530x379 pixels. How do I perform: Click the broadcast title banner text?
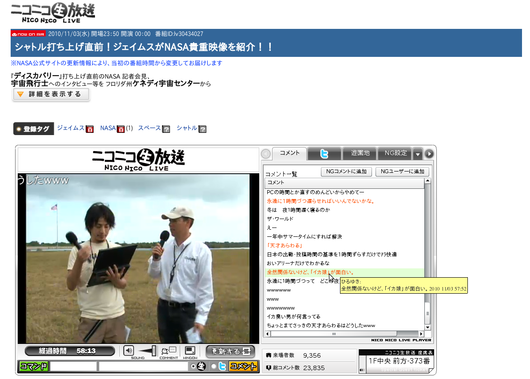pyautogui.click(x=143, y=47)
